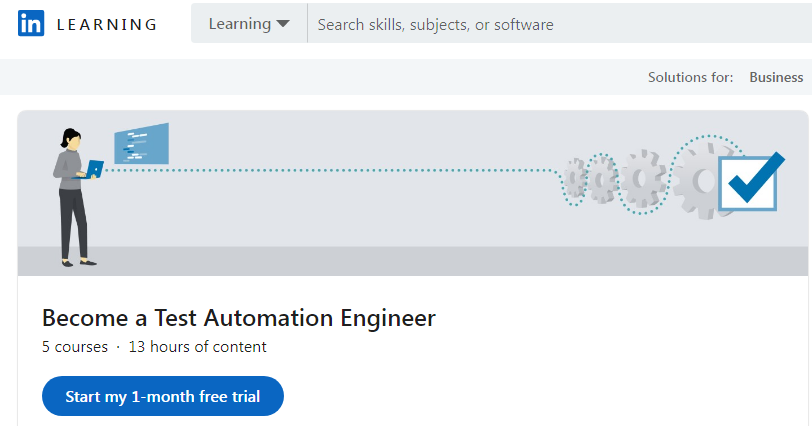Click the dotted line in banner
812x426 pixels.
[x=330, y=170]
